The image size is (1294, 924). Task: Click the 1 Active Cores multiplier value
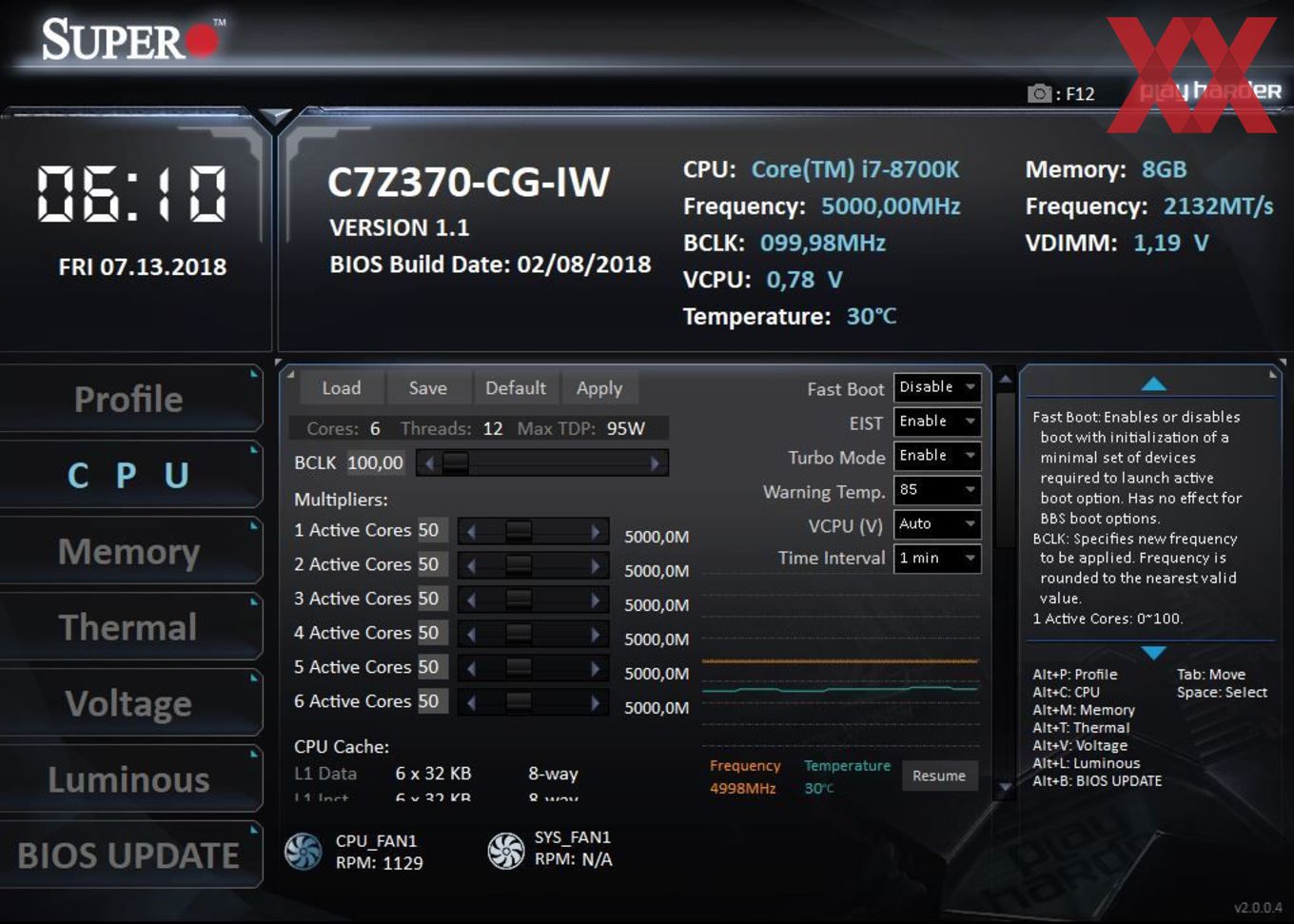432,530
